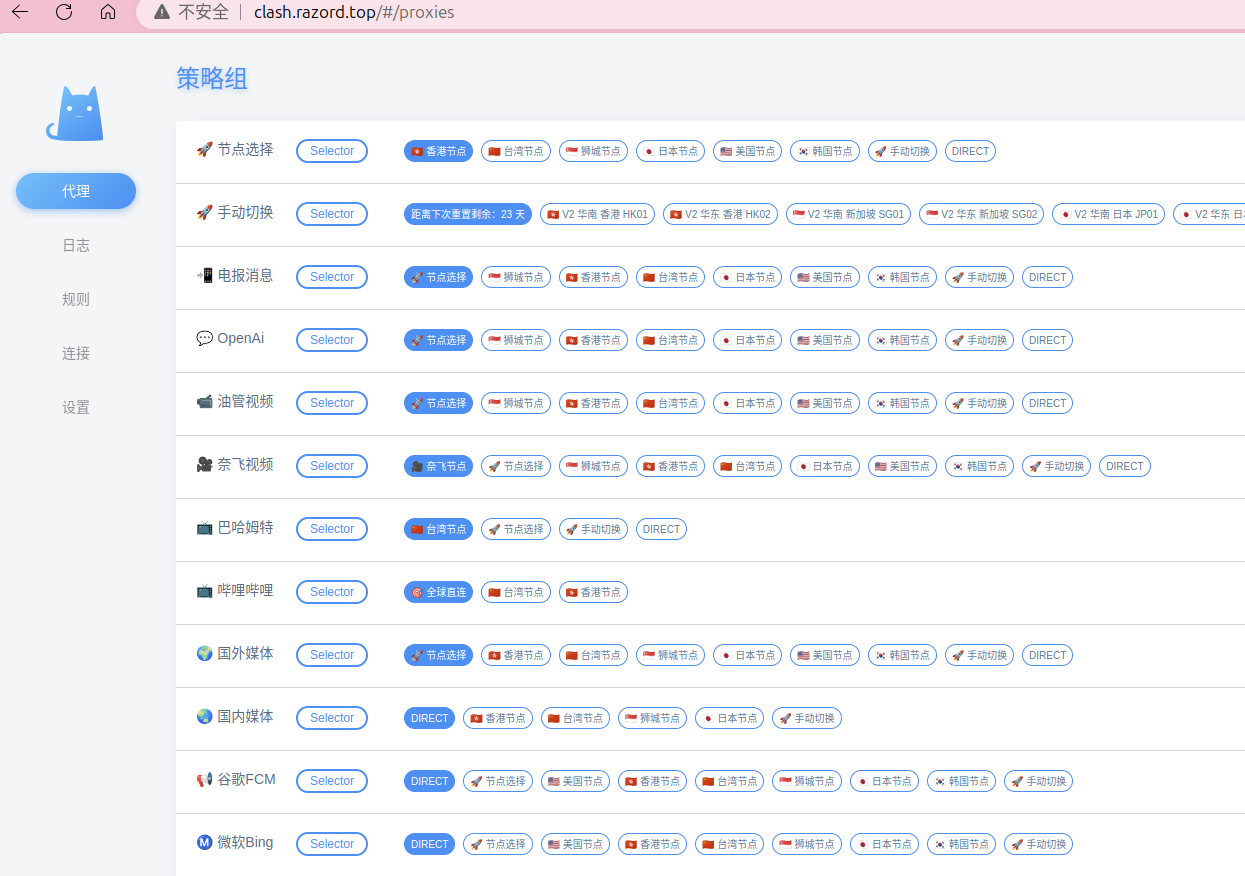Open the 日志 logs tab

[76, 245]
